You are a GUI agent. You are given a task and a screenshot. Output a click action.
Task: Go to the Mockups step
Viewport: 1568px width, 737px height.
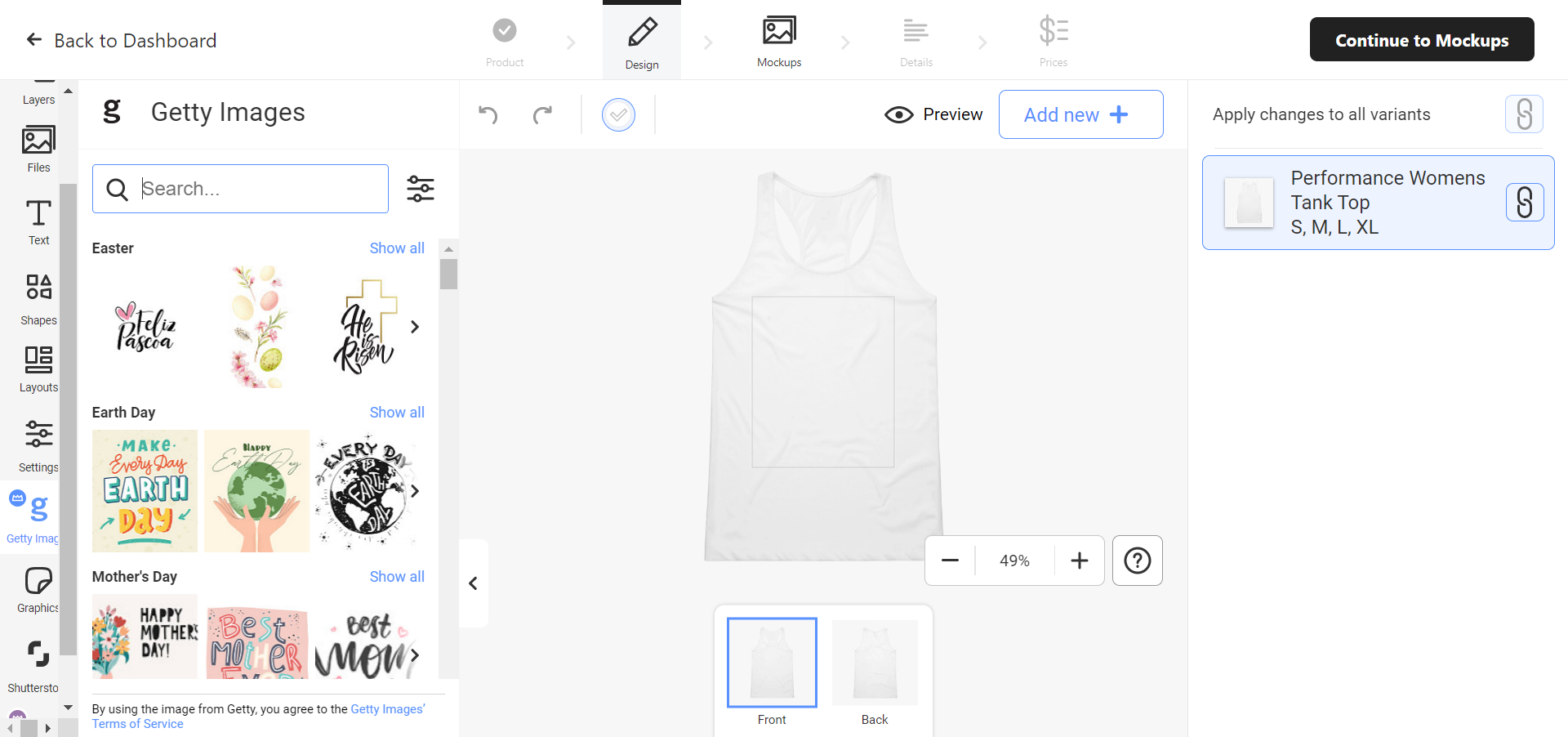click(x=779, y=41)
